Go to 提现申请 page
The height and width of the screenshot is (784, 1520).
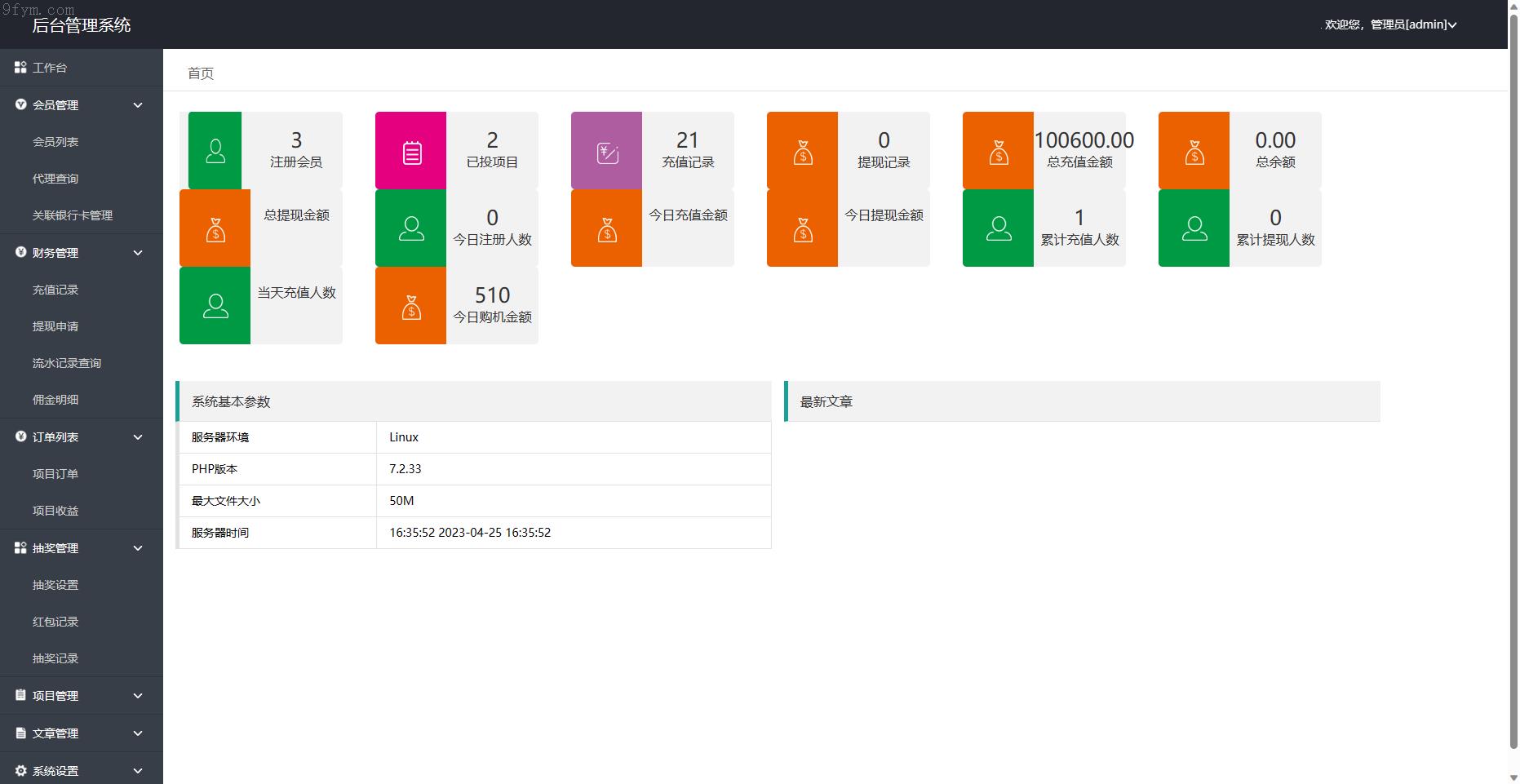[55, 326]
